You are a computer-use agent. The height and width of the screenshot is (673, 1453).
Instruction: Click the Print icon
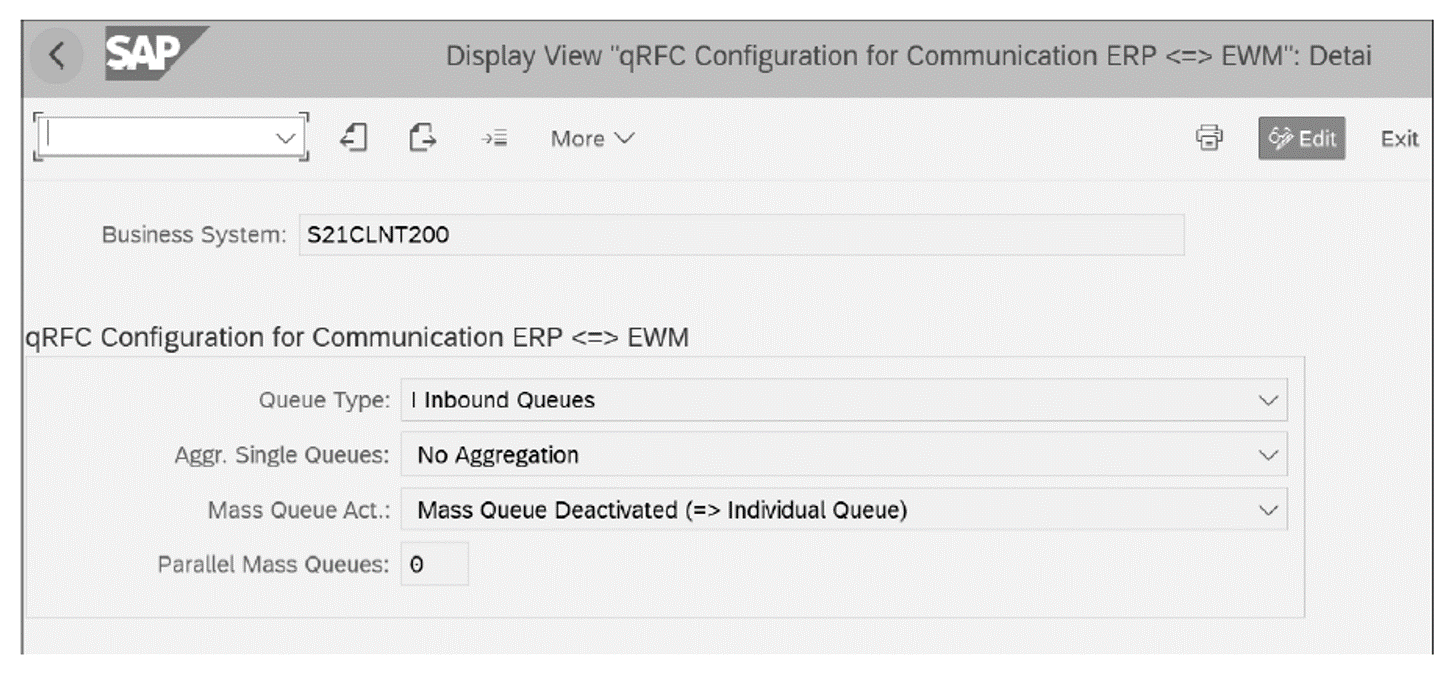pos(1210,139)
